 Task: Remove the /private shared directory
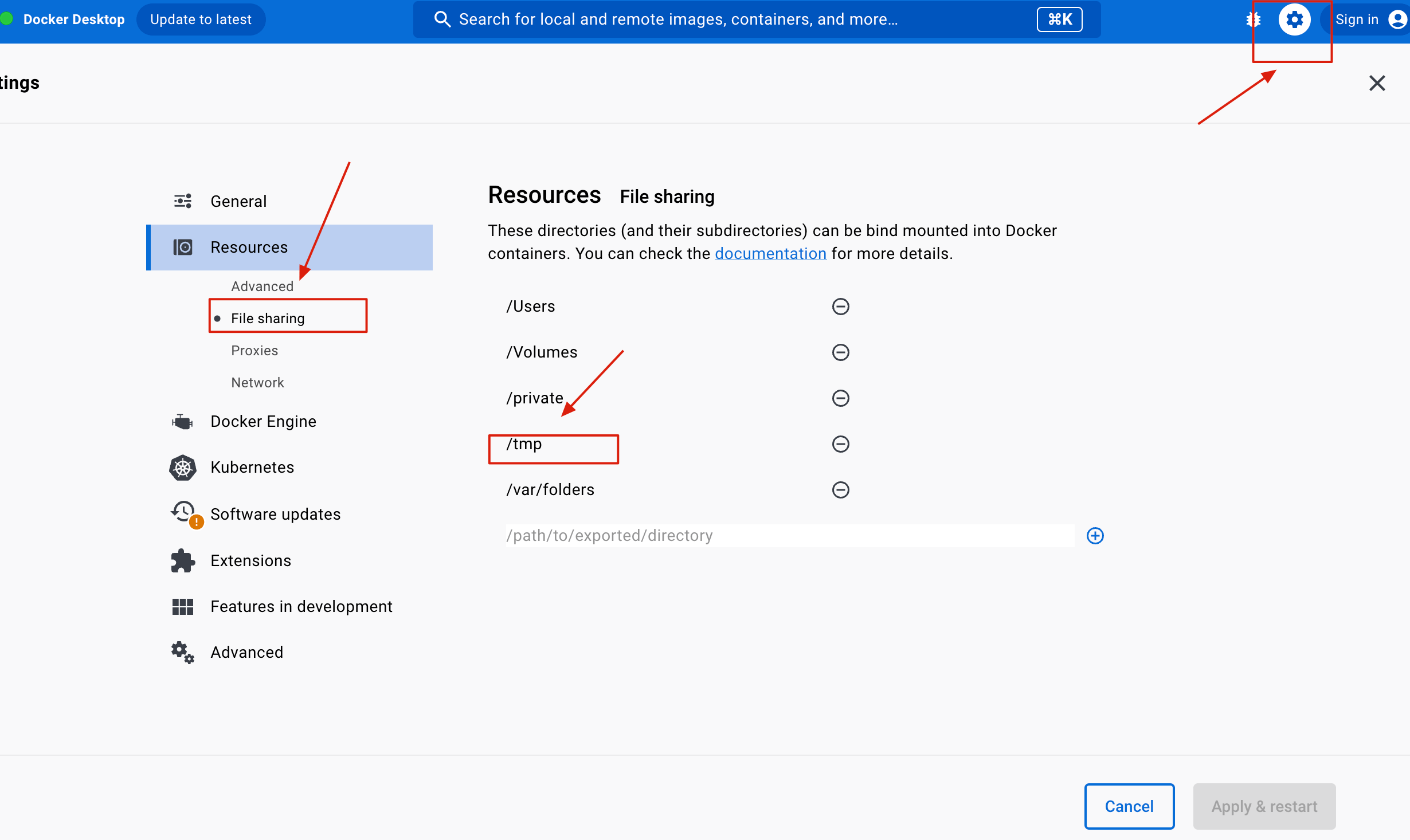[840, 398]
